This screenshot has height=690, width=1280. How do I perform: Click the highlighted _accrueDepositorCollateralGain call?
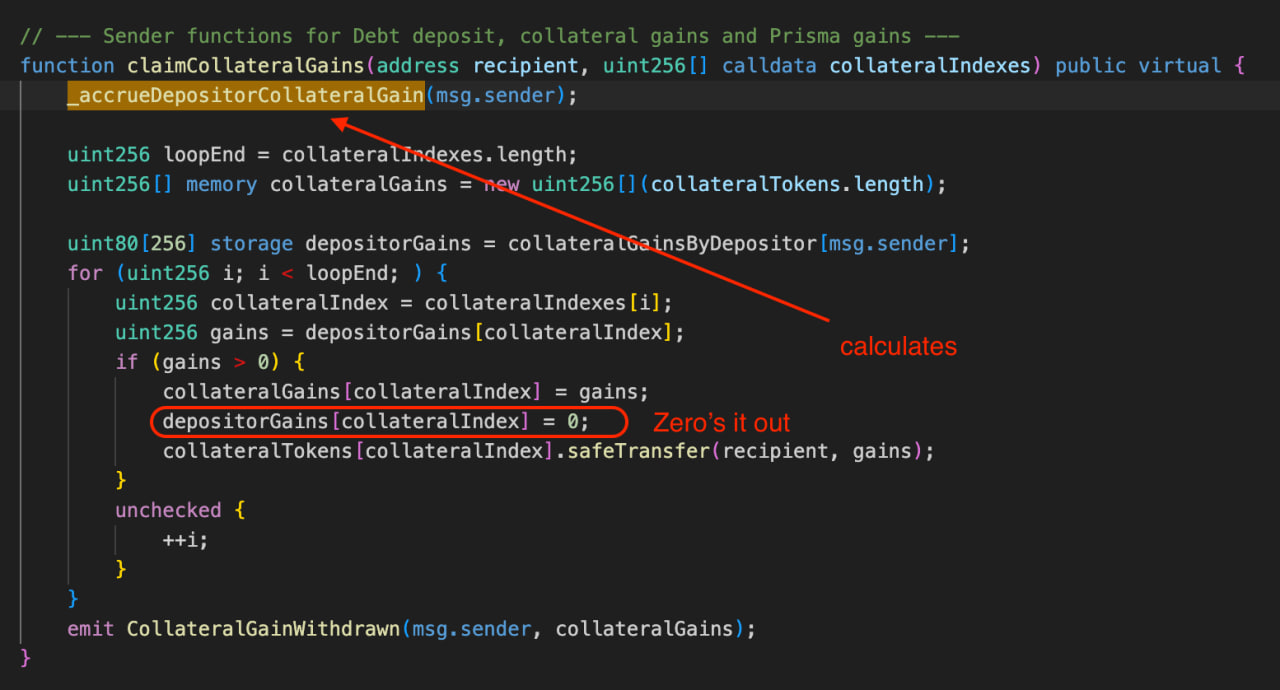coord(245,96)
